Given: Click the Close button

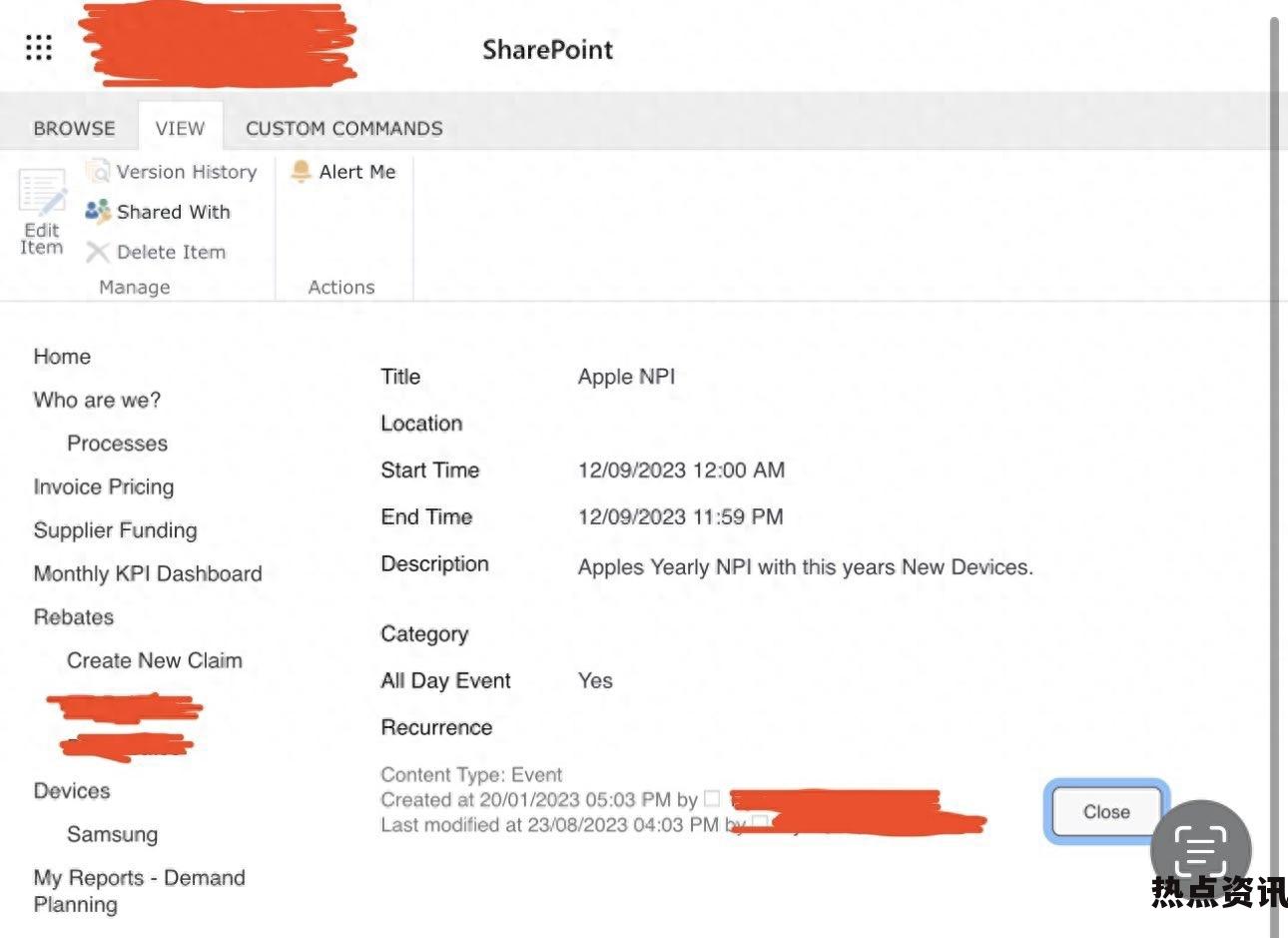Looking at the screenshot, I should click(x=1106, y=812).
